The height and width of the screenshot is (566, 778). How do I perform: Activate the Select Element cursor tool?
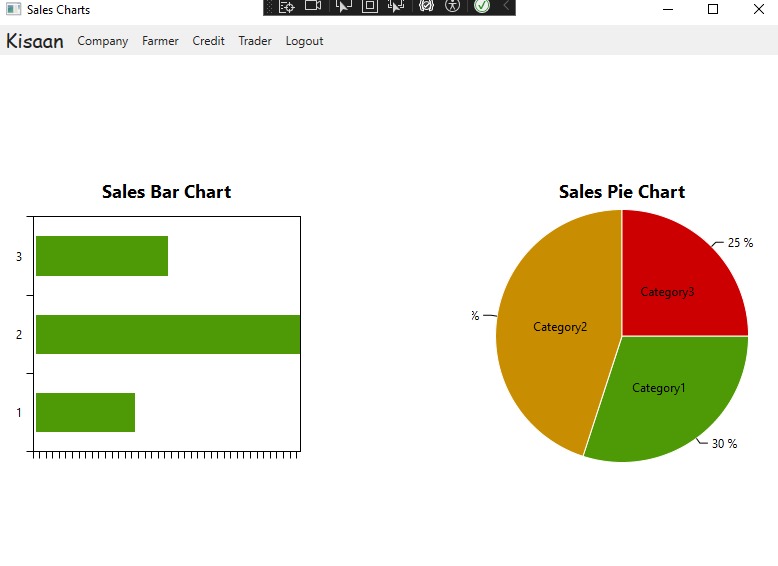pos(343,6)
